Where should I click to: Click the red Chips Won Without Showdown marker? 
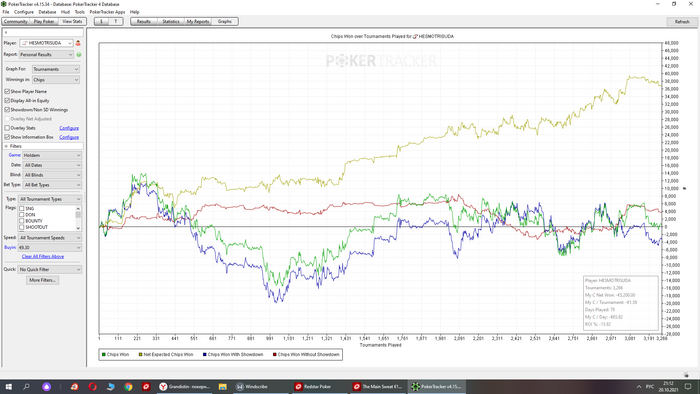point(275,354)
